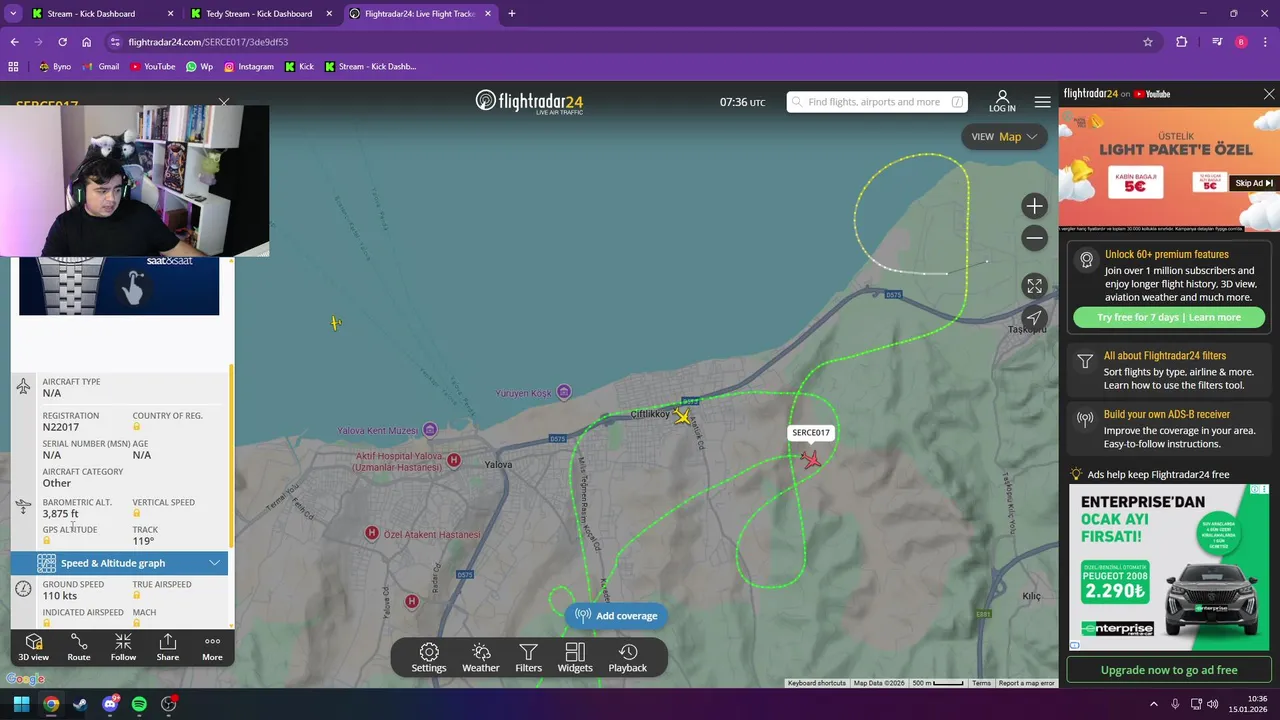The image size is (1280, 720).
Task: Switch to Tedy Stream - Kick Dashboard tab
Action: 258,14
